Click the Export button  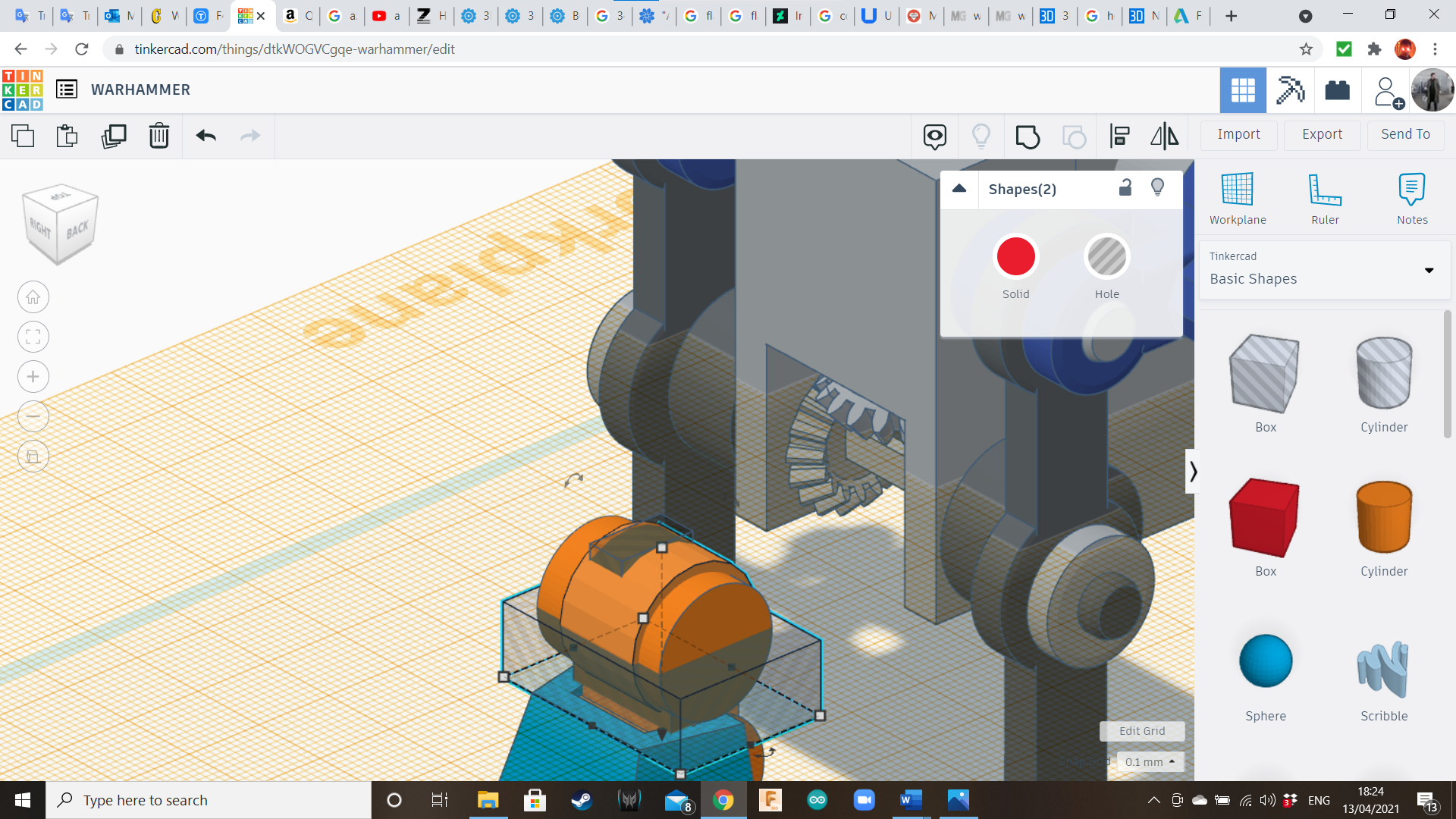coord(1322,134)
